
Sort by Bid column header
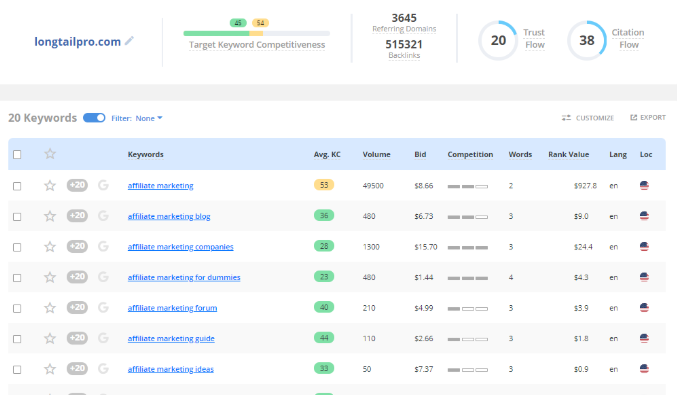click(x=420, y=155)
